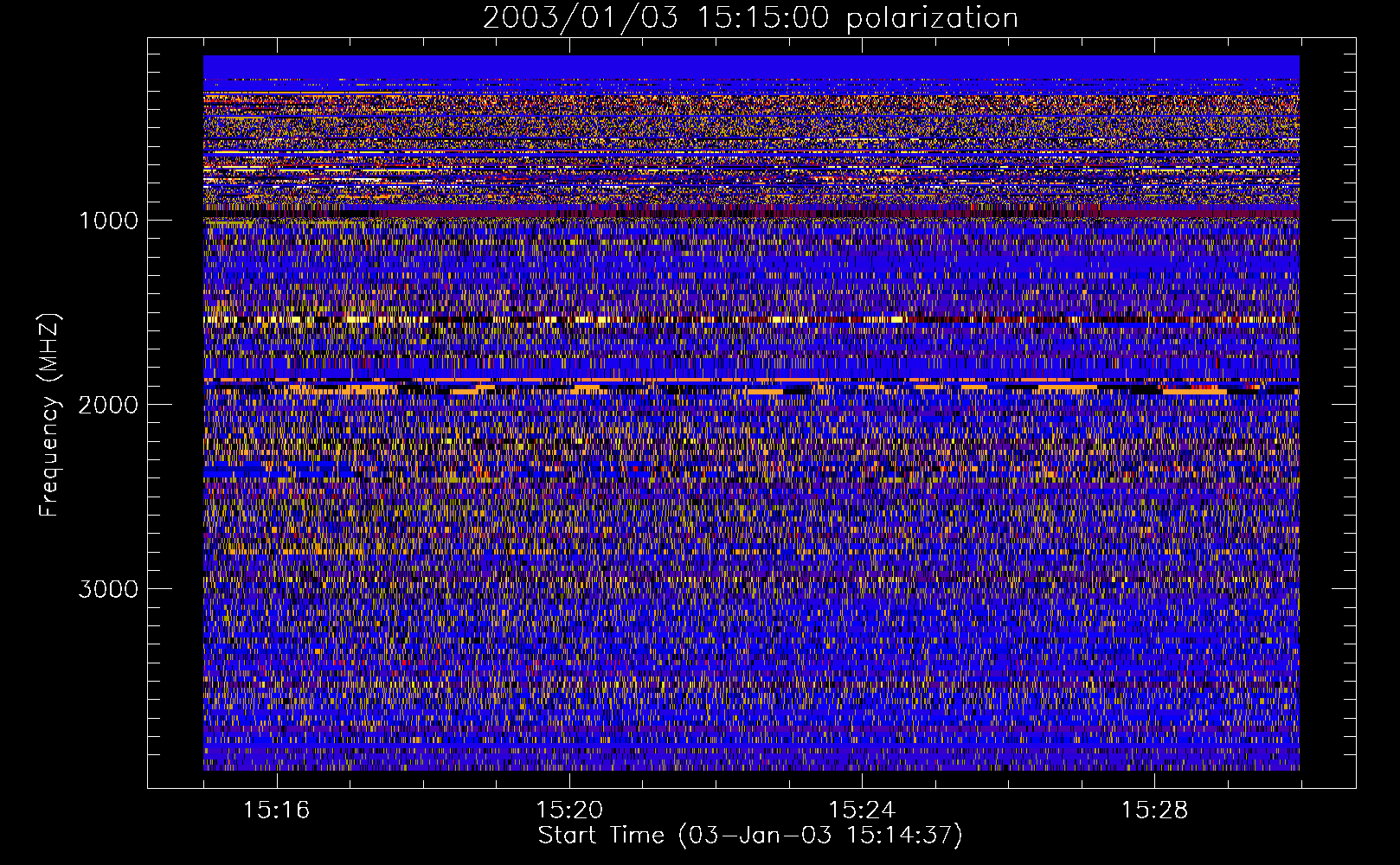This screenshot has width=1400, height=865.
Task: Click the "Start Time (03-Jan-03 15:14:37)" label
Action: point(750,836)
